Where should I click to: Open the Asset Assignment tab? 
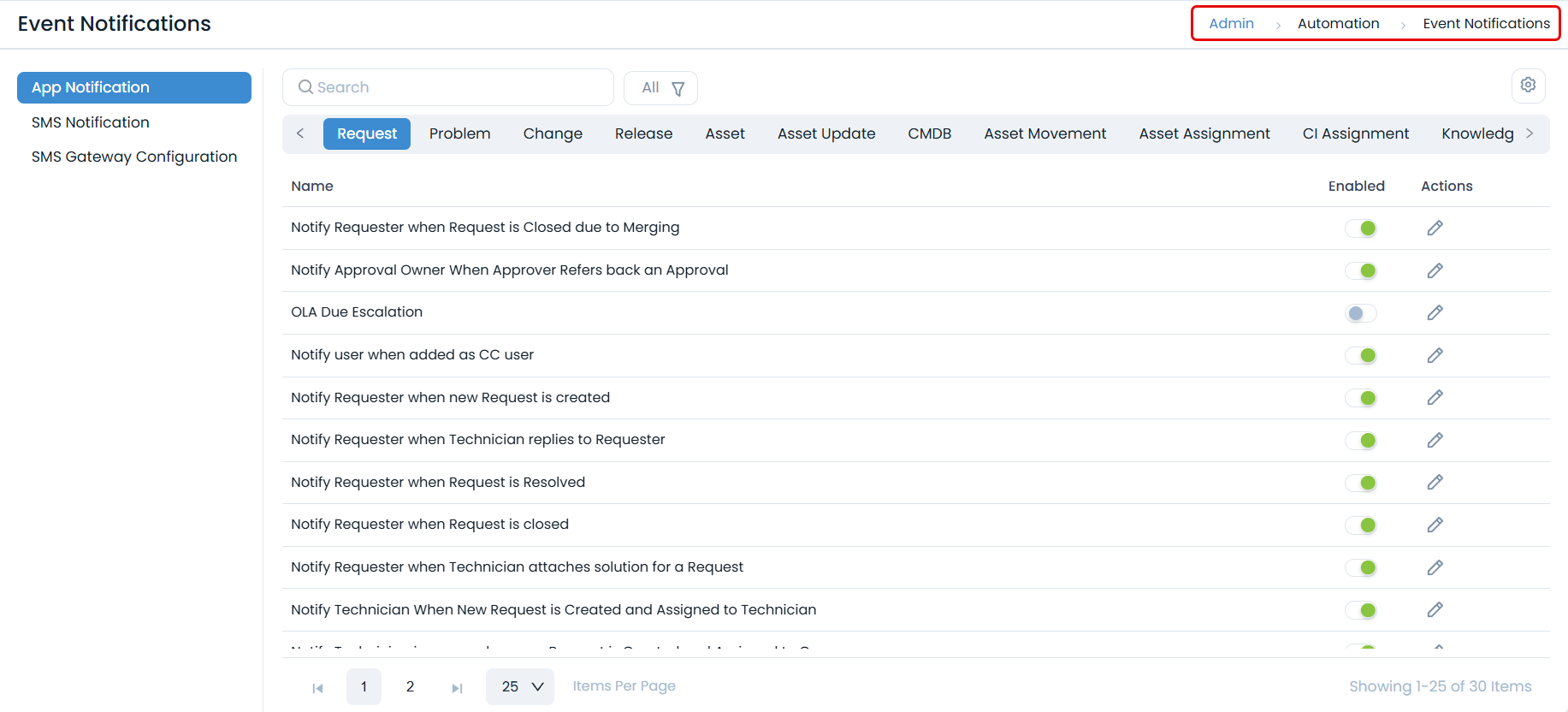pos(1204,133)
